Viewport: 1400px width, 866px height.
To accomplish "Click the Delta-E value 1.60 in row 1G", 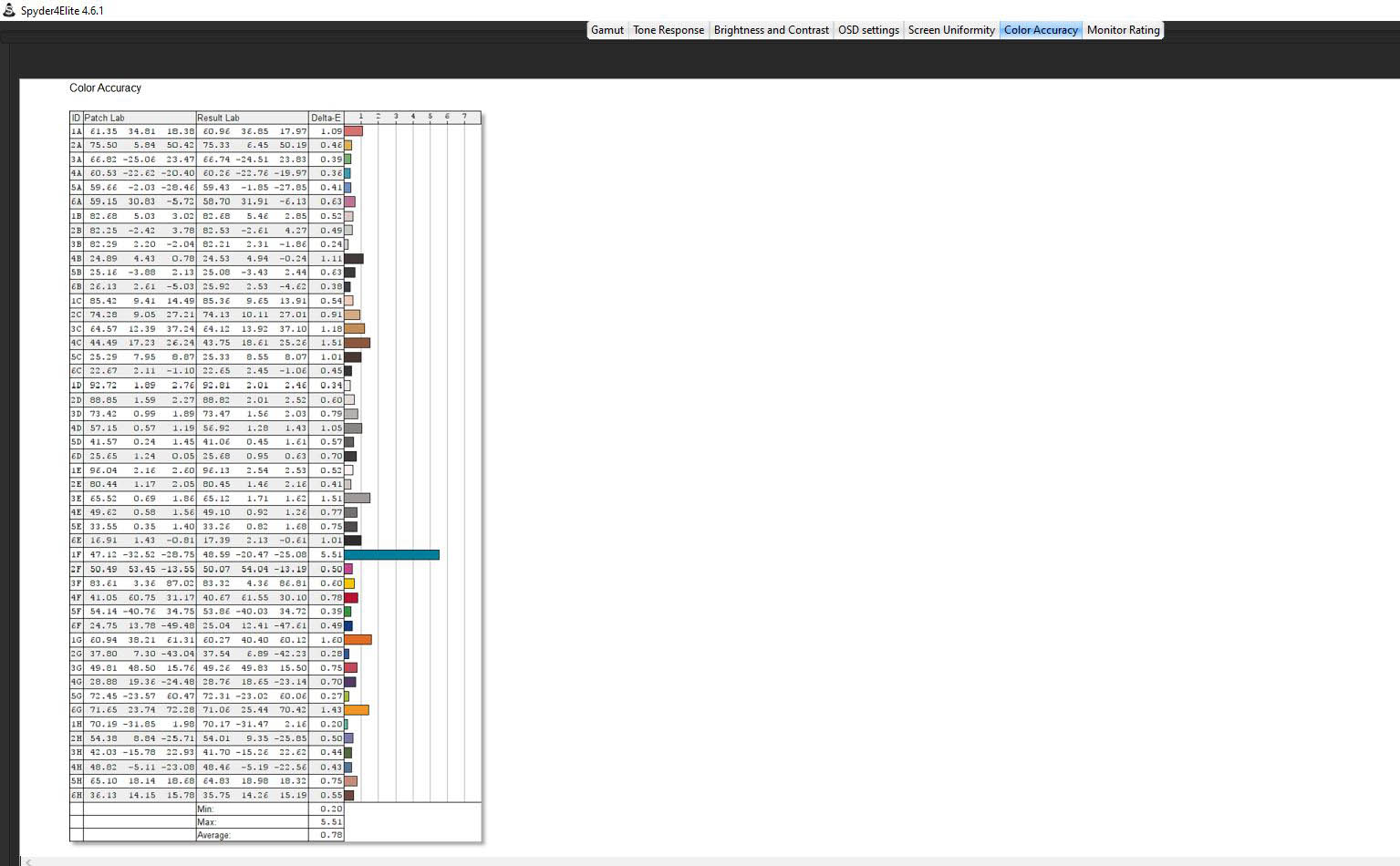I will pos(332,640).
